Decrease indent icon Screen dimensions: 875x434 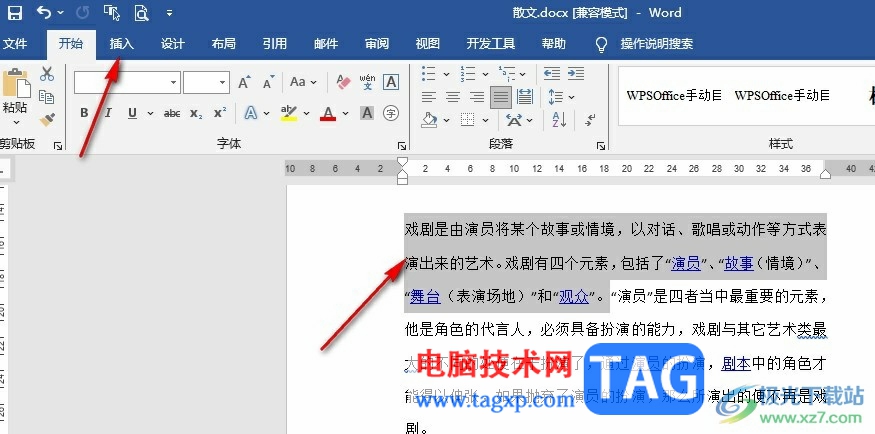551,74
